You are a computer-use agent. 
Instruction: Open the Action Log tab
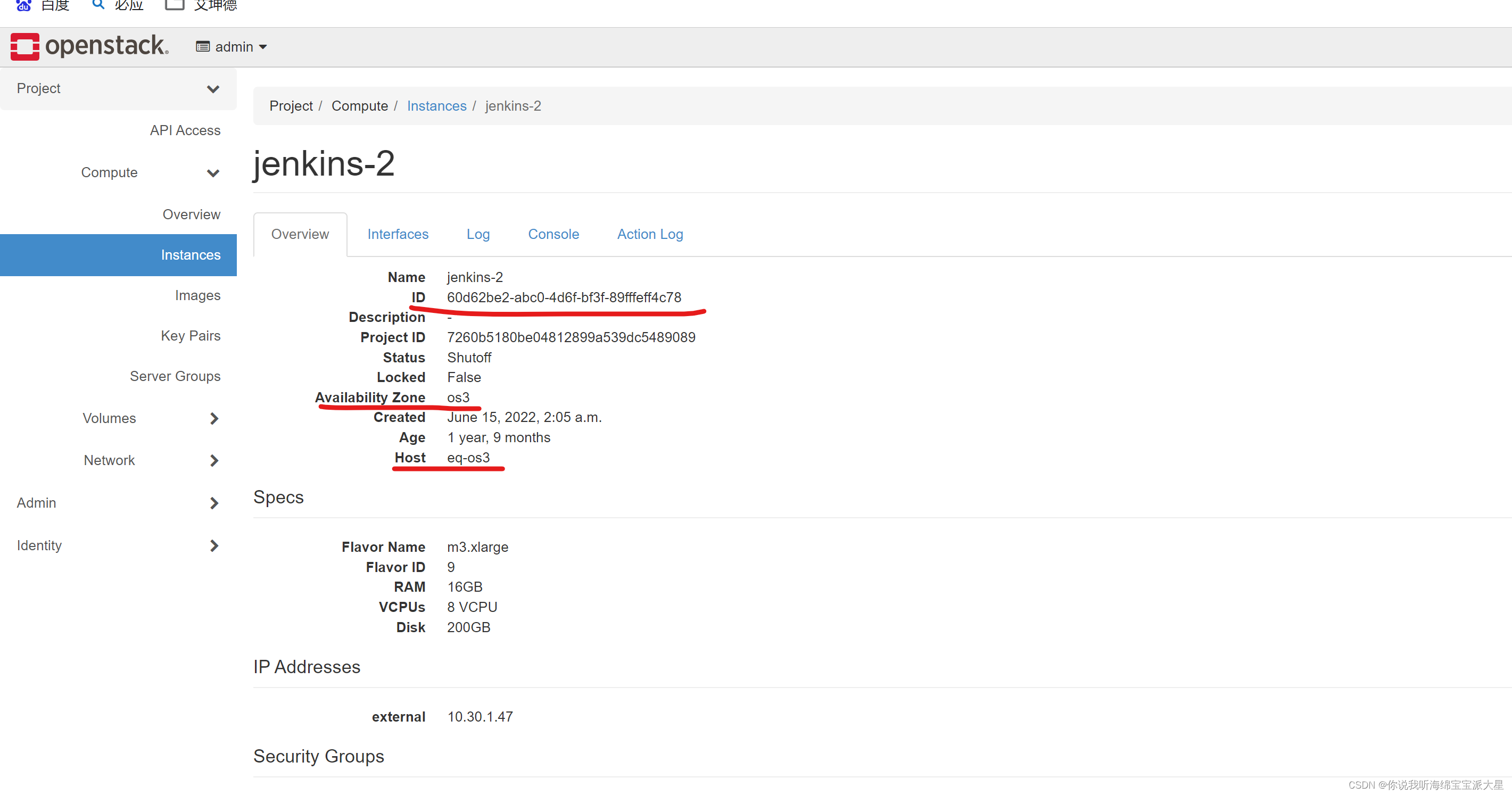click(x=649, y=234)
